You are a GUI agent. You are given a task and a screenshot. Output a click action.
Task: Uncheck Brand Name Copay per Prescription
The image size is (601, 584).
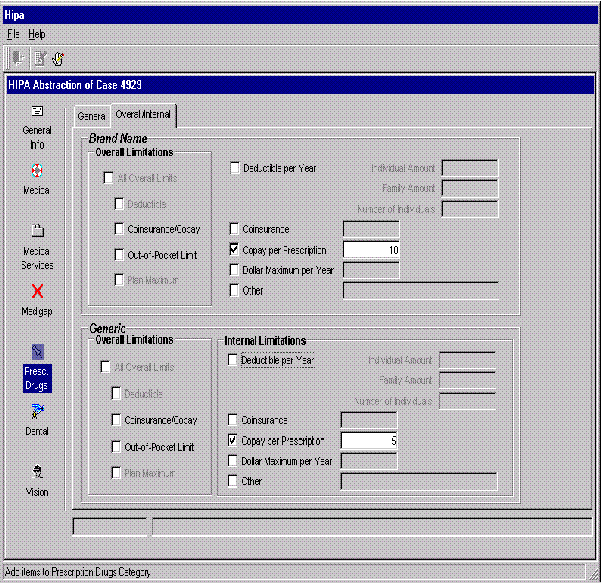[x=235, y=249]
